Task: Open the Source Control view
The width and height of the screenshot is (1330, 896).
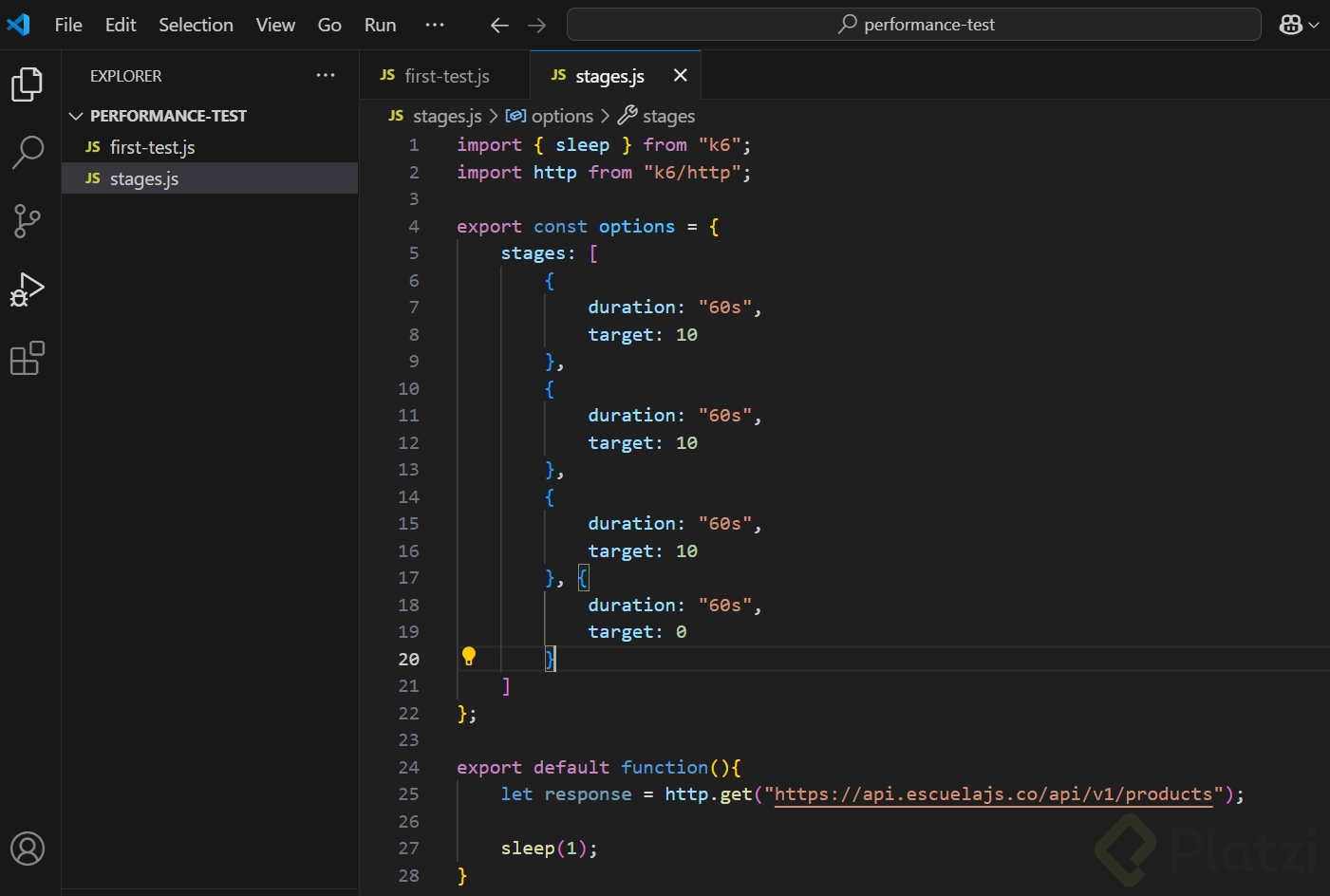Action: coord(27,221)
